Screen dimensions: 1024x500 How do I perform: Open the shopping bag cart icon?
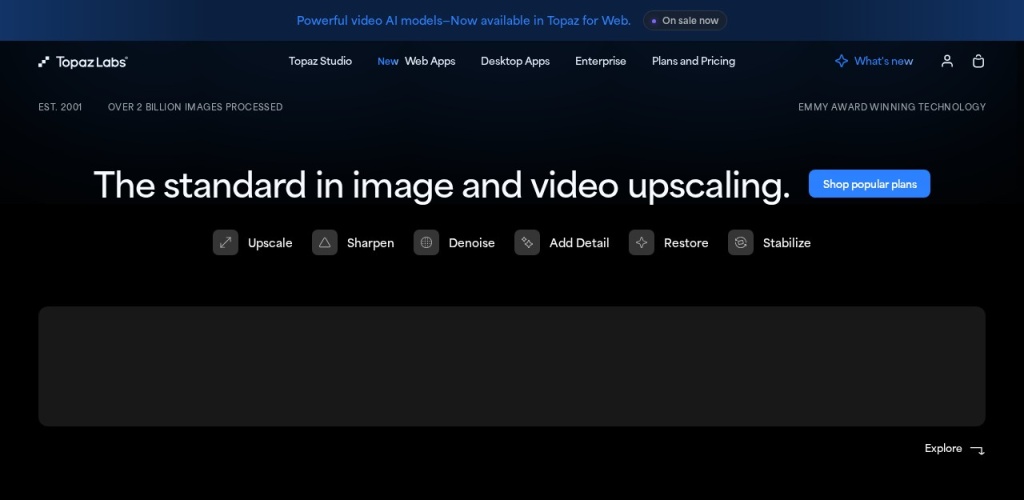pyautogui.click(x=978, y=61)
